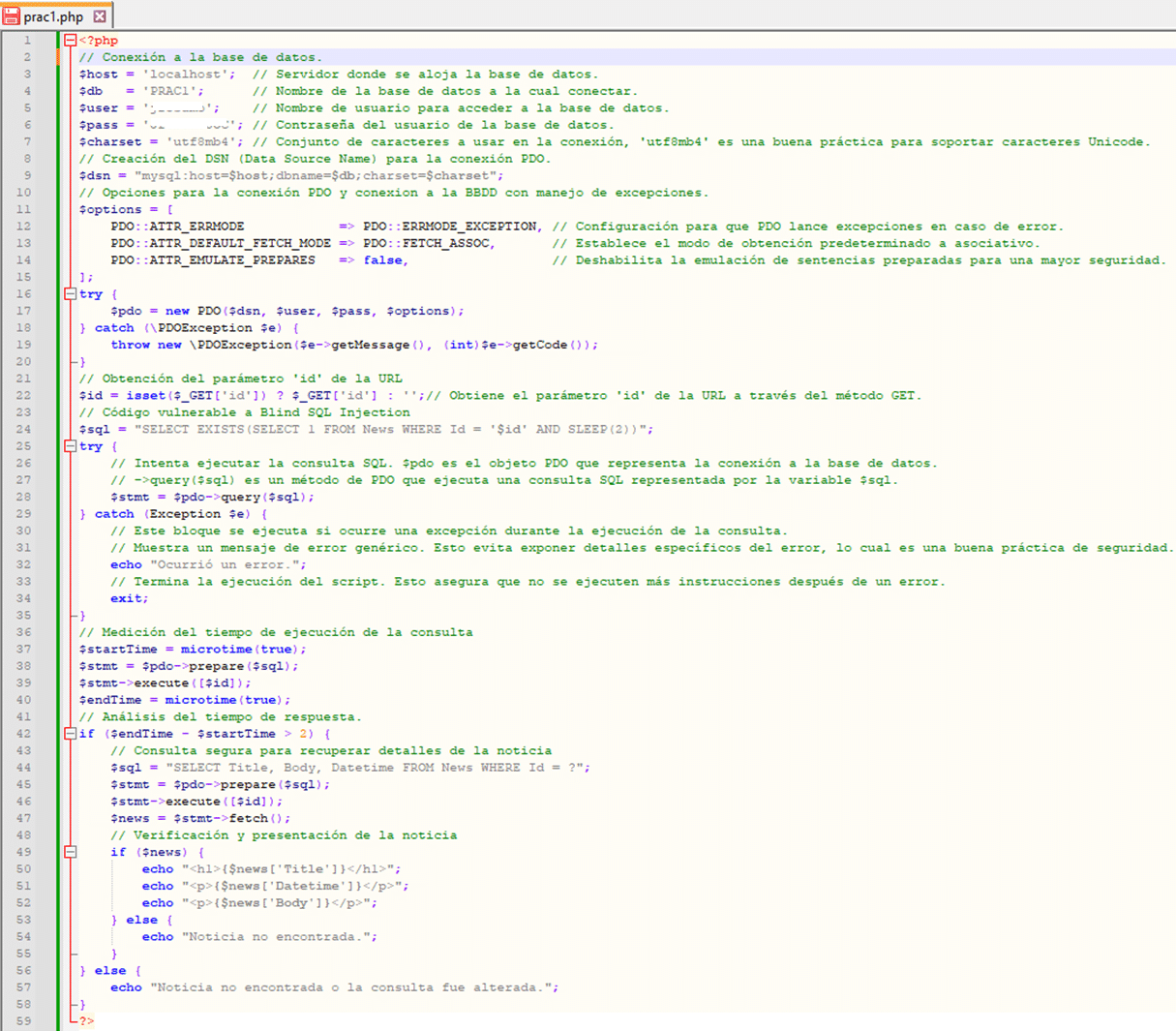The image size is (1176, 1031).
Task: Close the prac1.php tab with its X icon
Action: point(100,16)
